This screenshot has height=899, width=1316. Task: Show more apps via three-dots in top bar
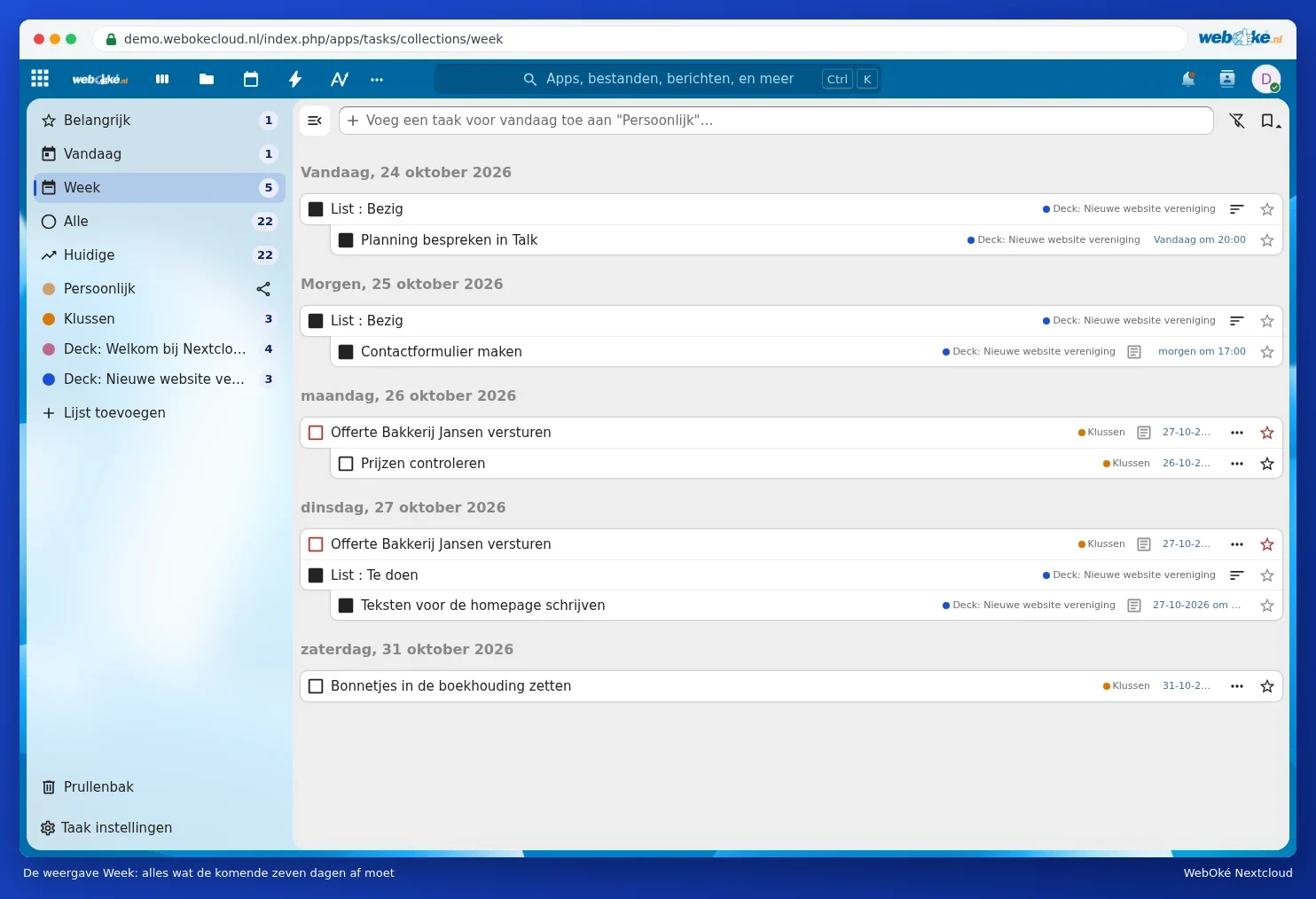tap(377, 79)
